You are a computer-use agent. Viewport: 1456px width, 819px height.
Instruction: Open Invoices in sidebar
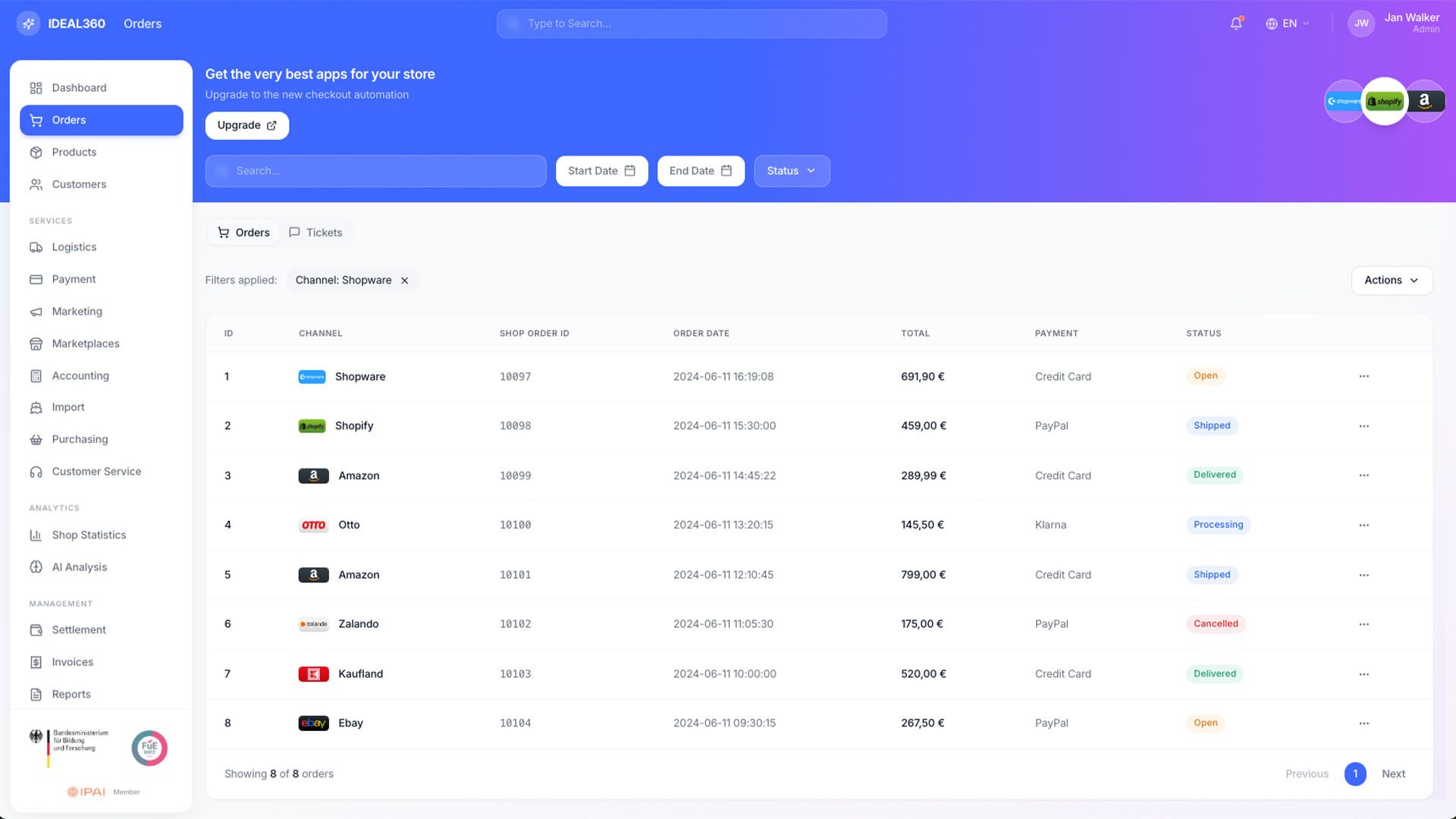(102, 662)
